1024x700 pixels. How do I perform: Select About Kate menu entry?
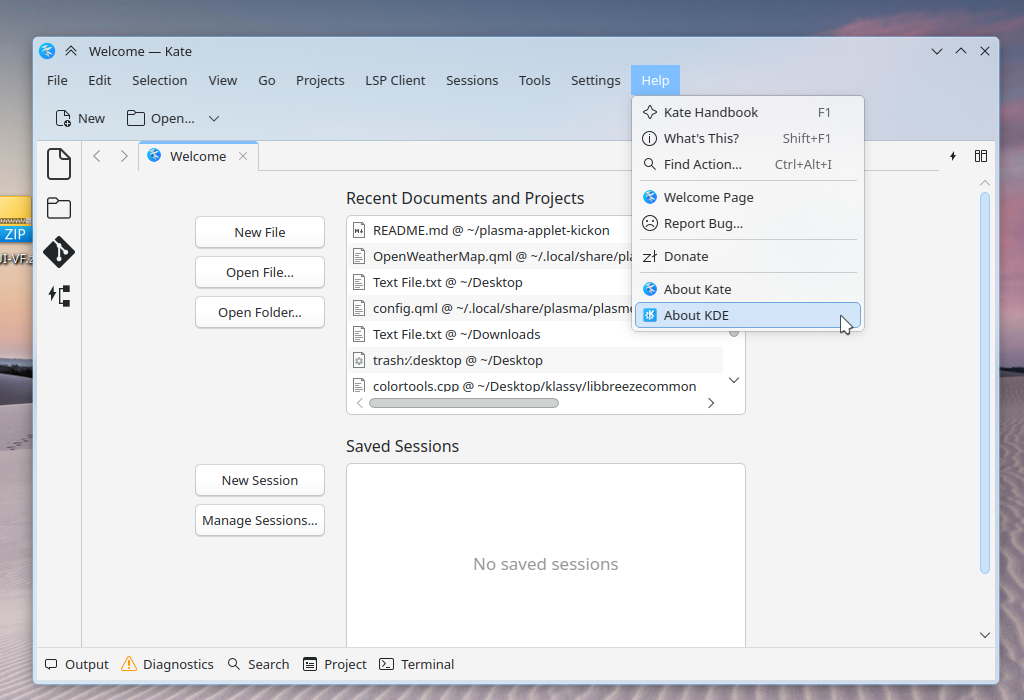click(x=748, y=289)
